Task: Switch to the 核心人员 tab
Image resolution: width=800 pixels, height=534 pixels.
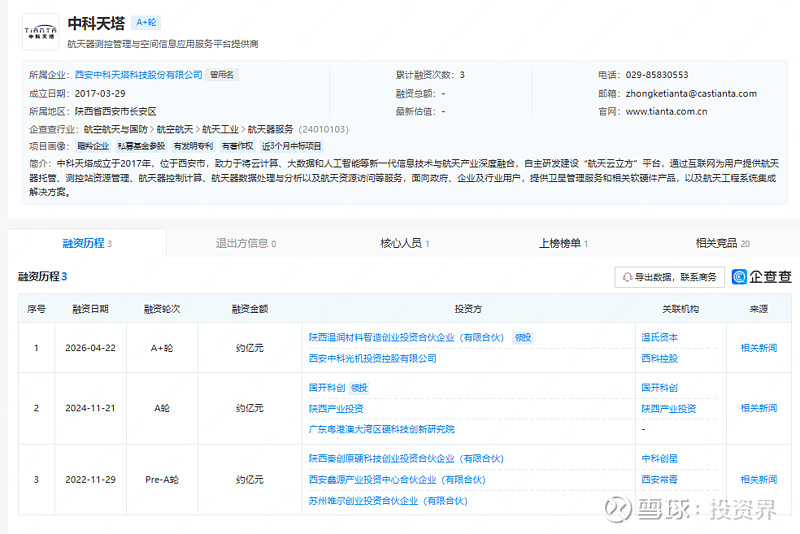Action: [405, 243]
